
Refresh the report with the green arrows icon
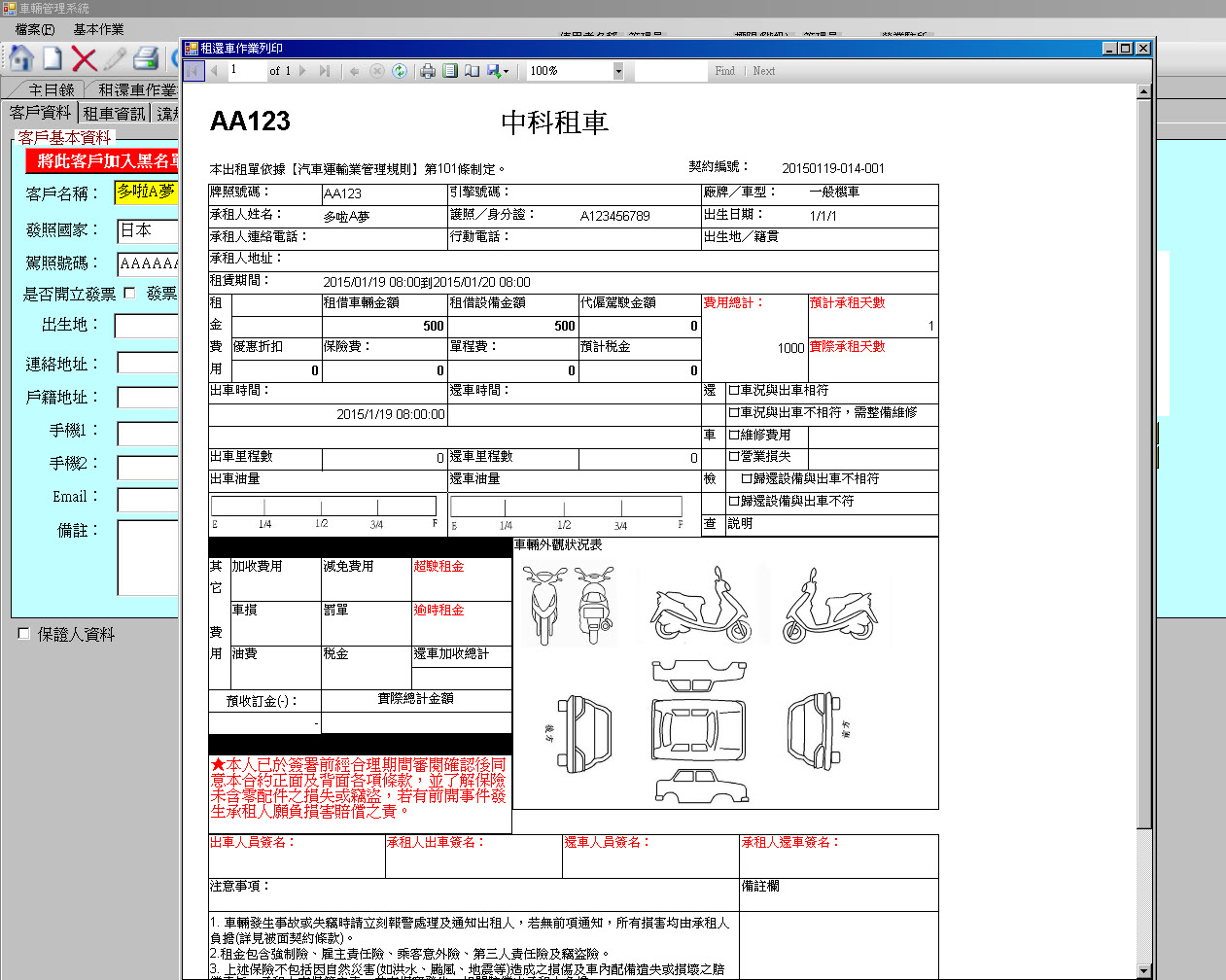coord(400,71)
